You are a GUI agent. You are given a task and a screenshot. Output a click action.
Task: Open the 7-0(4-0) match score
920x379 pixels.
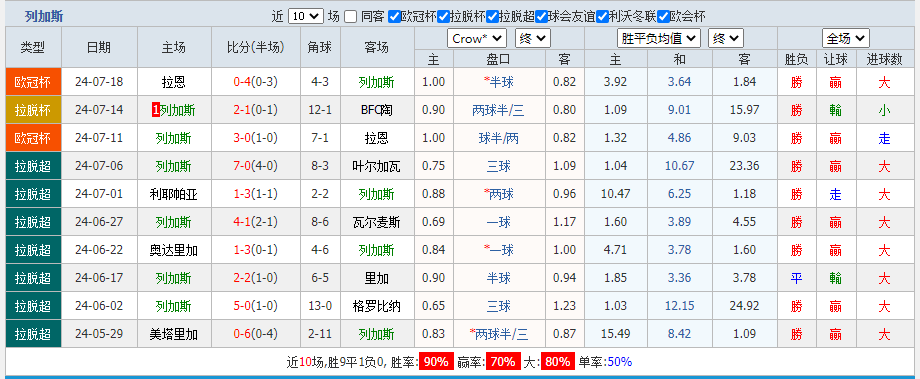[x=256, y=166]
